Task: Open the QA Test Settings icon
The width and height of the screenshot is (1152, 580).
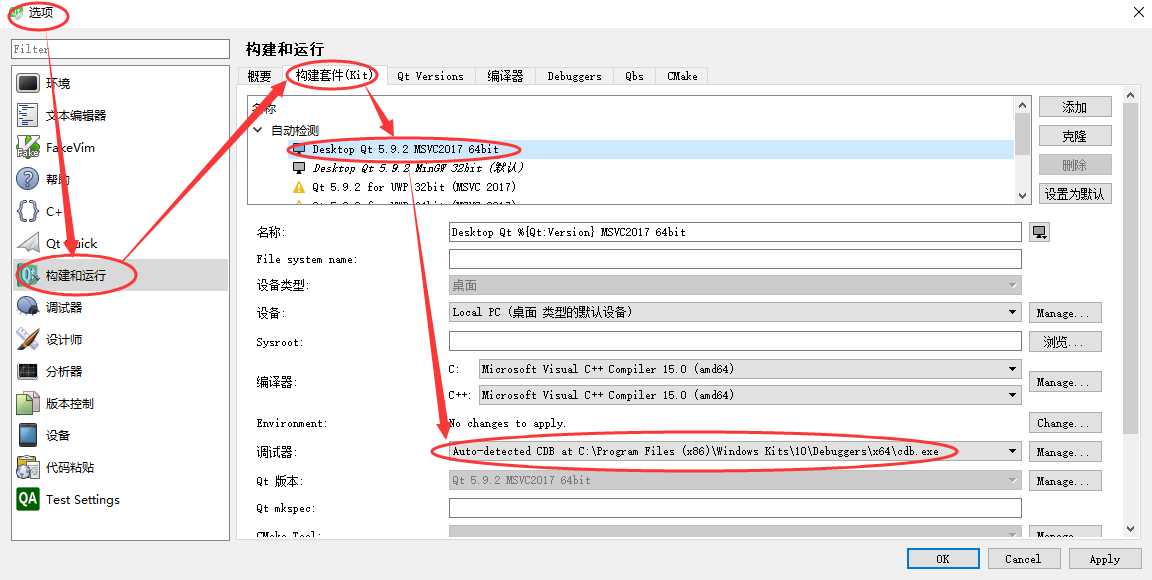Action: tap(28, 499)
